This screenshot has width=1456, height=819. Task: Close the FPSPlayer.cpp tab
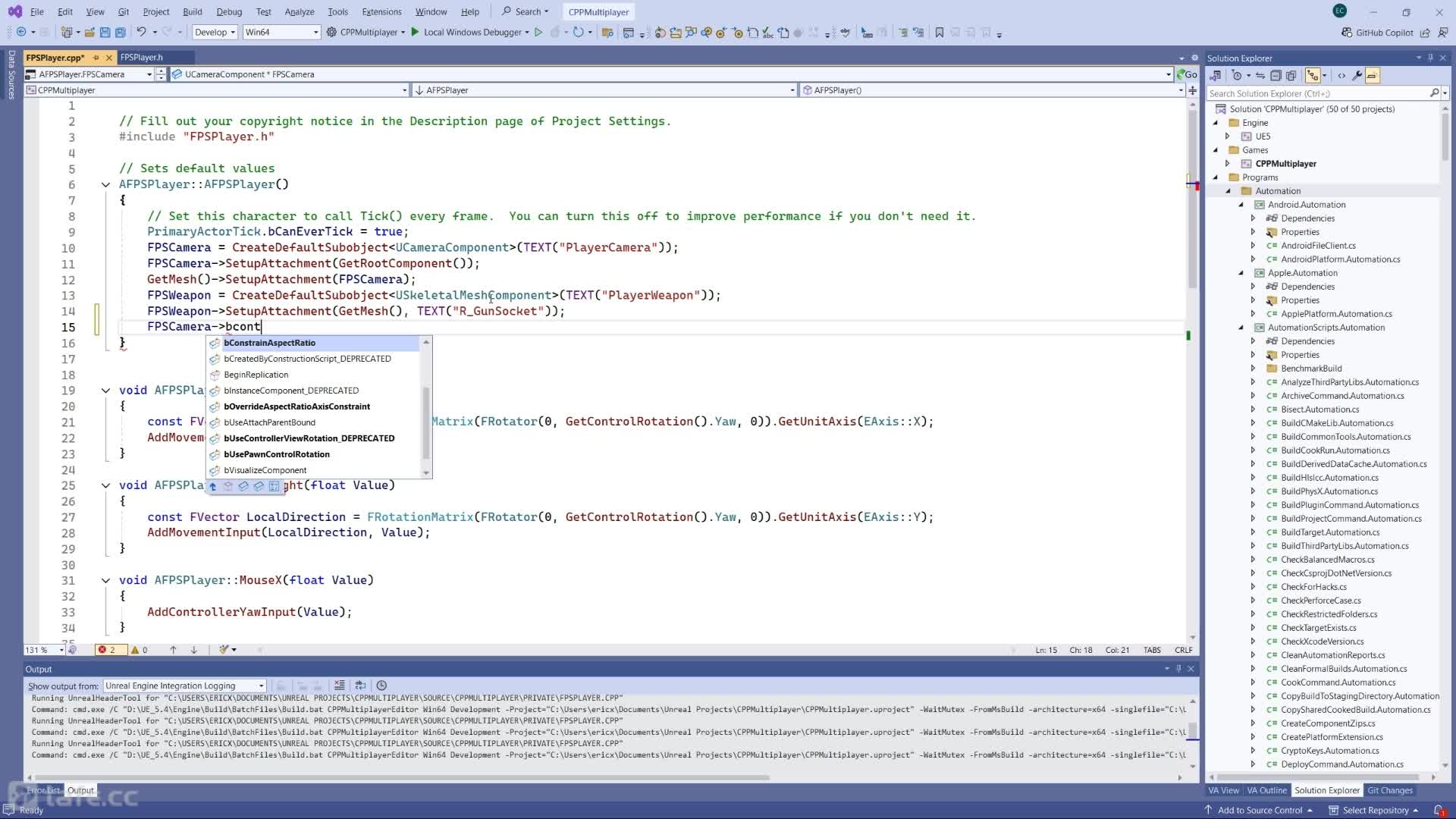109,58
